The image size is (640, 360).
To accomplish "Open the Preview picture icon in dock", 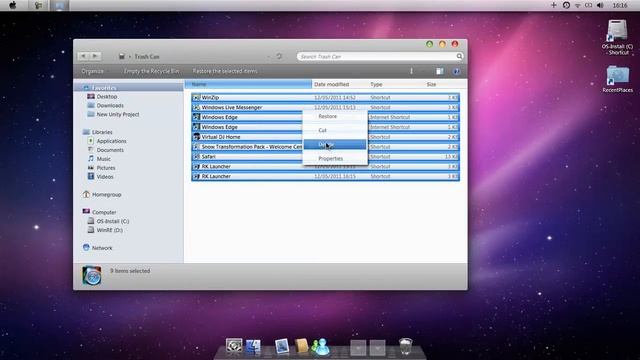I will (x=282, y=346).
